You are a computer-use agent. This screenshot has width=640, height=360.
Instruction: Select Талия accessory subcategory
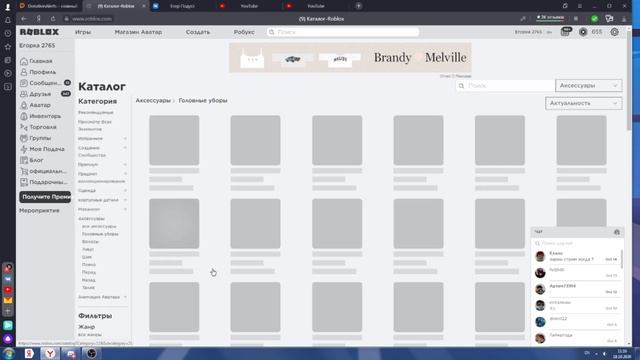88,287
